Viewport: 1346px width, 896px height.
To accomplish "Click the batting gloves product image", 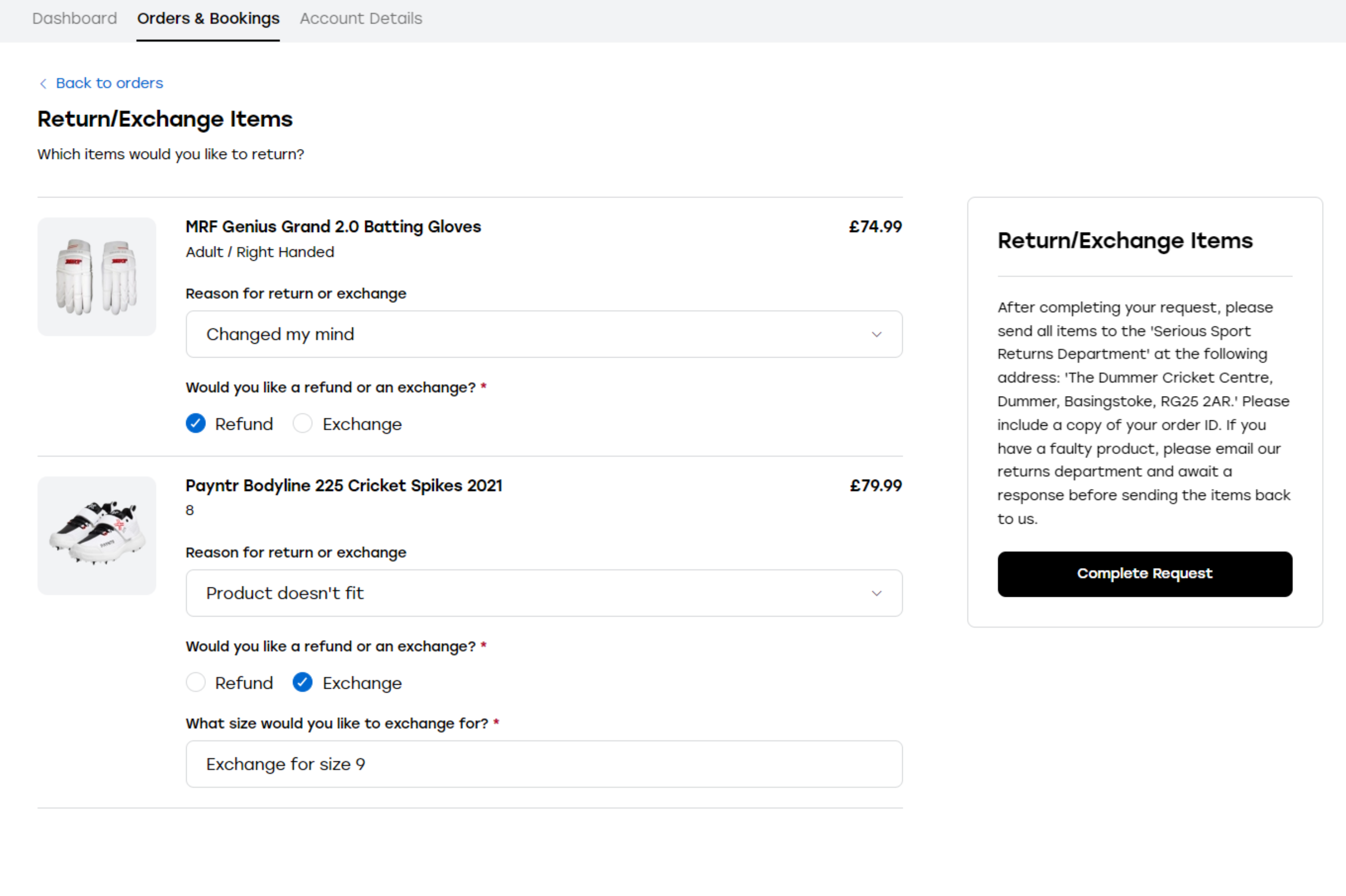I will click(x=96, y=276).
